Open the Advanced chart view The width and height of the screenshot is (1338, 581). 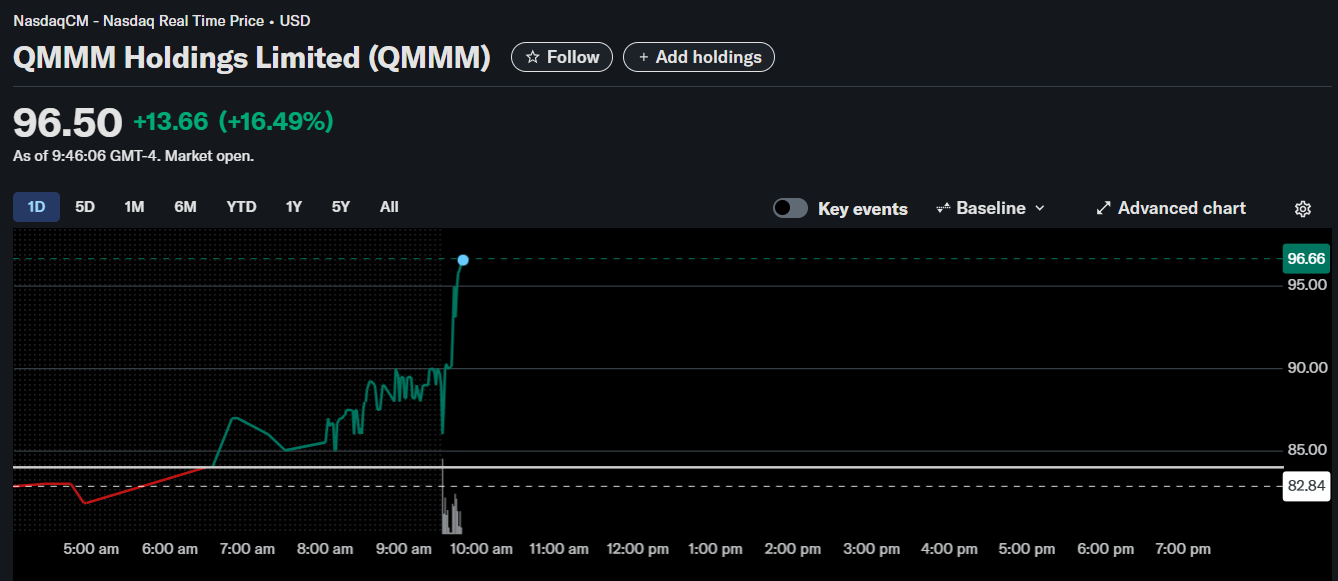click(x=1171, y=208)
